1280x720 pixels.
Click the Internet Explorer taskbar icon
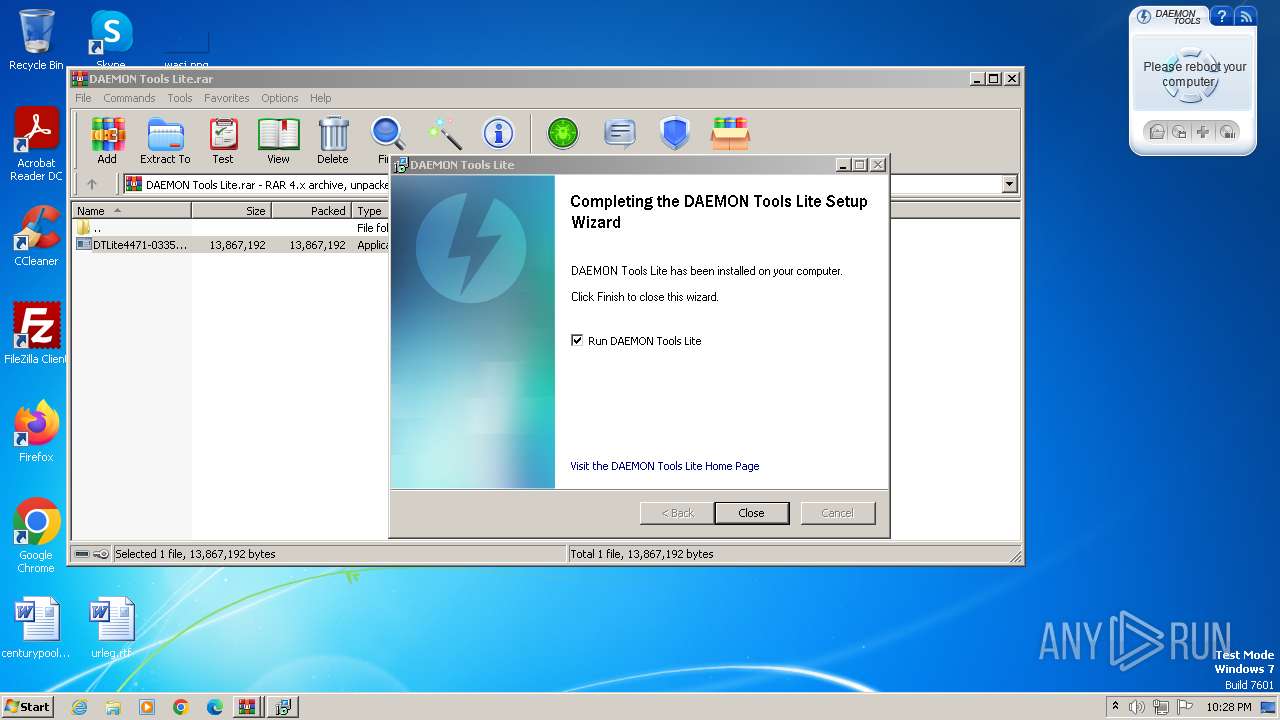point(80,707)
